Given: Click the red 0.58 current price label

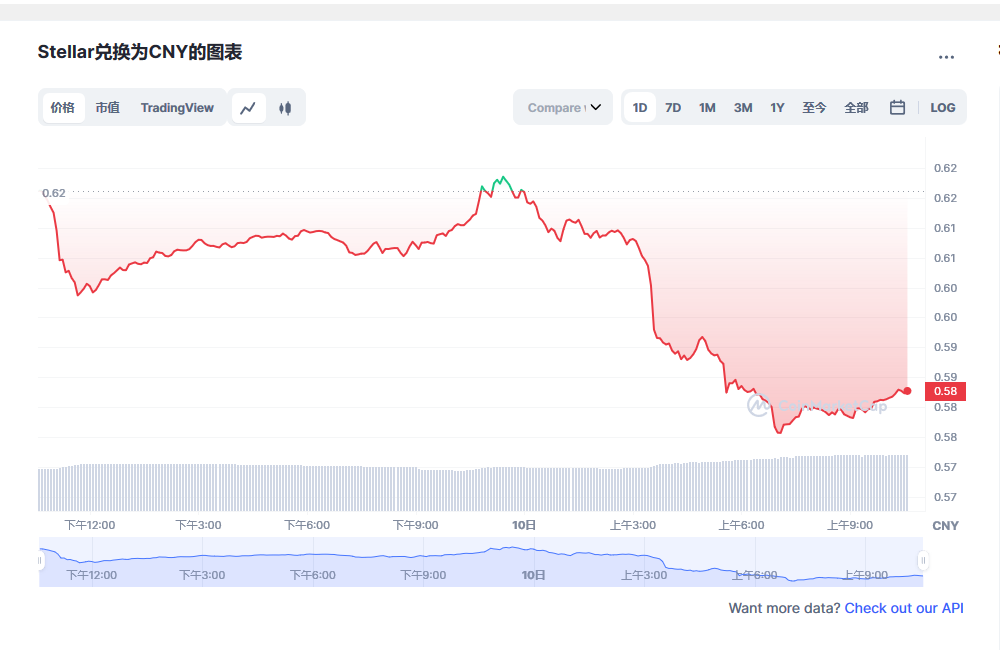Looking at the screenshot, I should (945, 391).
